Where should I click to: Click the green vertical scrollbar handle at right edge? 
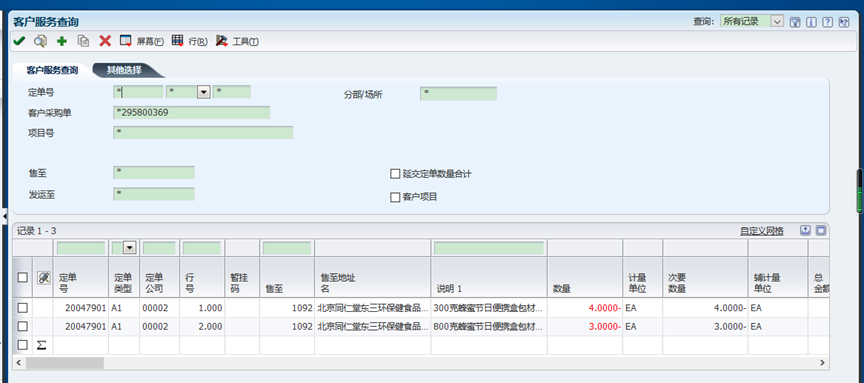[x=859, y=191]
